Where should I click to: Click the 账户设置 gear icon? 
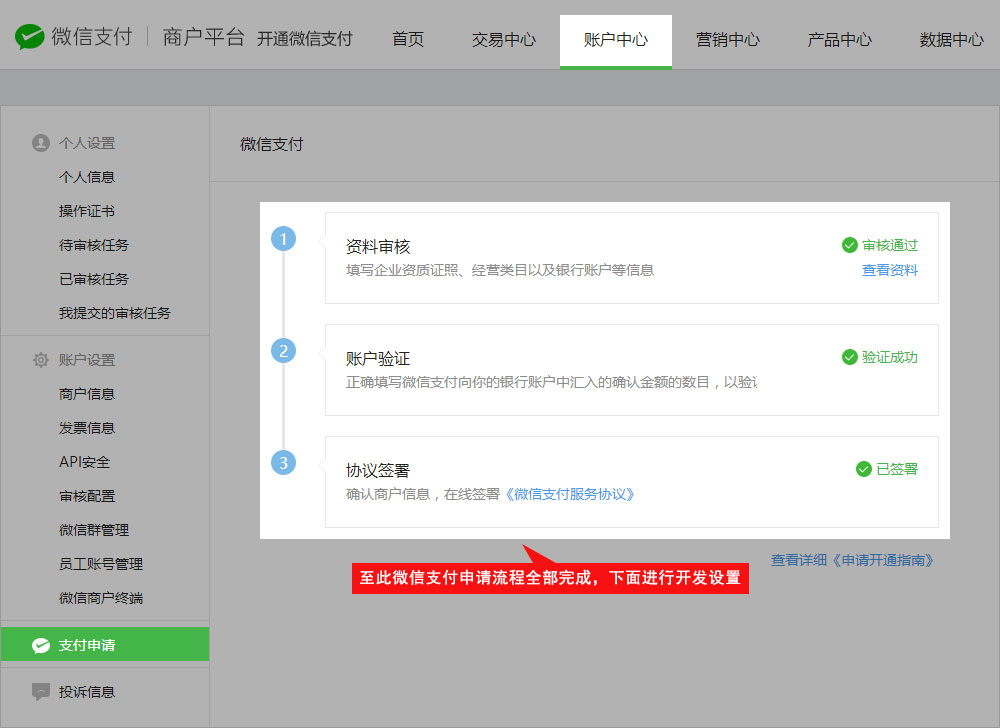[41, 360]
